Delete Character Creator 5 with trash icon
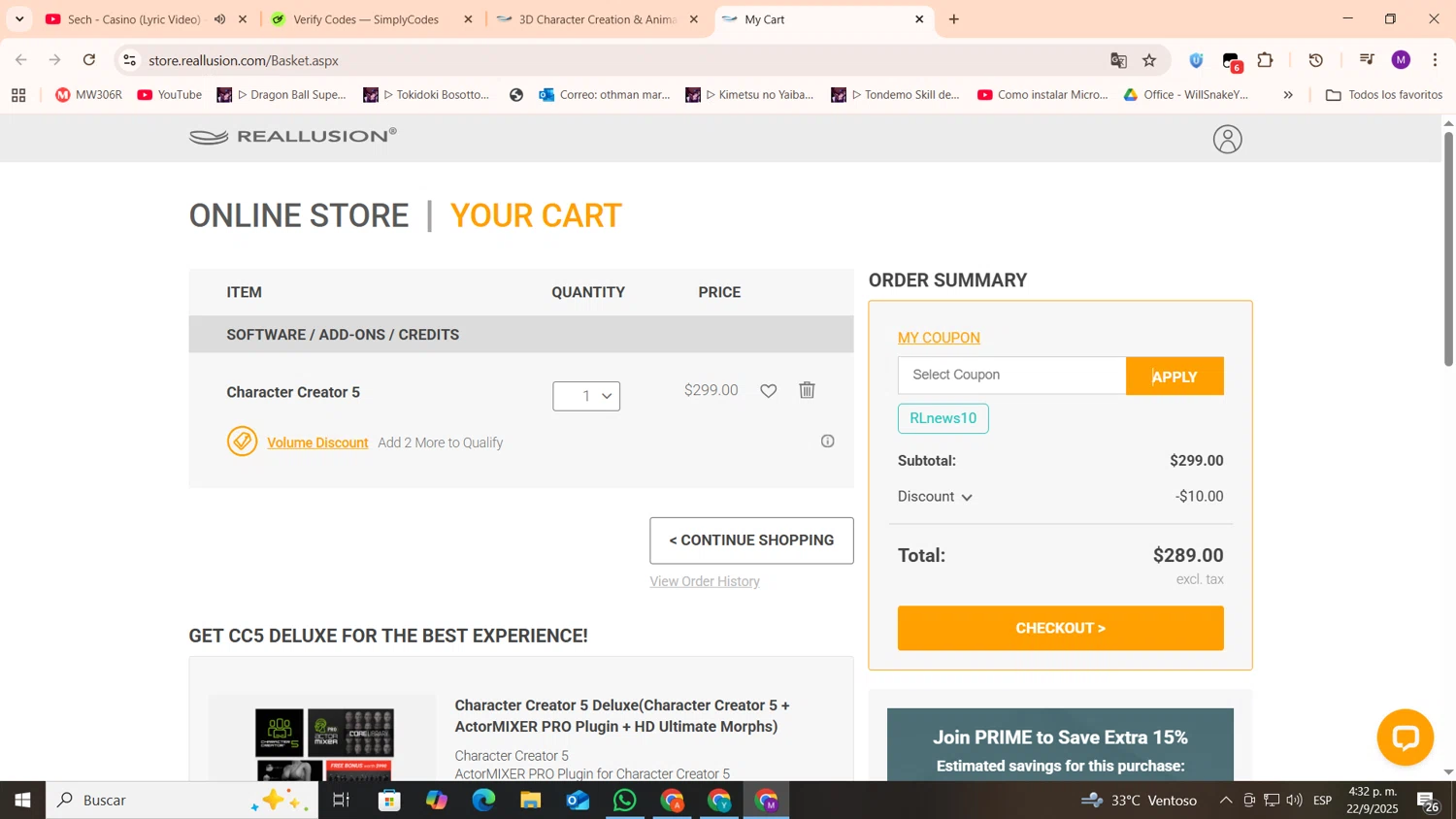The width and height of the screenshot is (1456, 819). pyautogui.click(x=807, y=390)
